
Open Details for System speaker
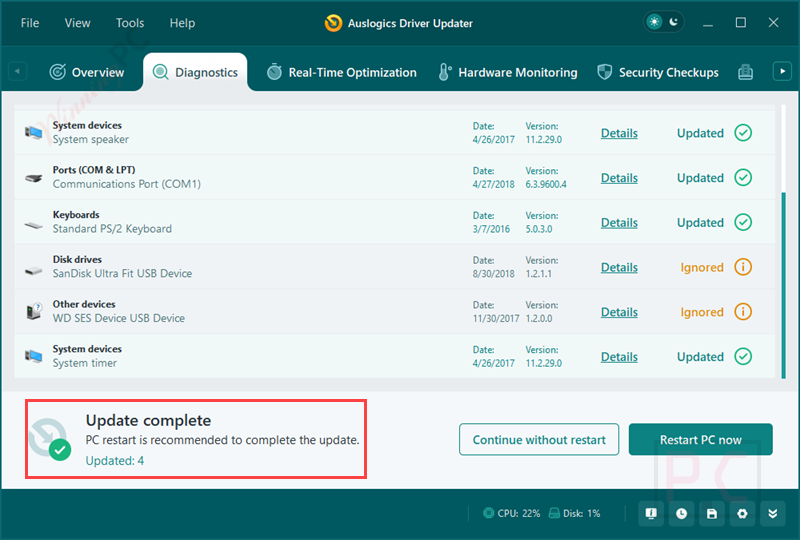619,133
